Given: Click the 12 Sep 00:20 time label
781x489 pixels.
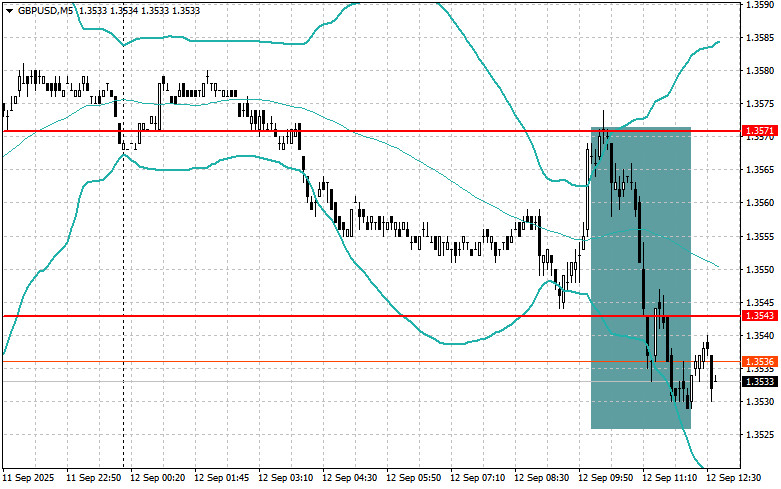Looking at the screenshot, I should (157, 478).
